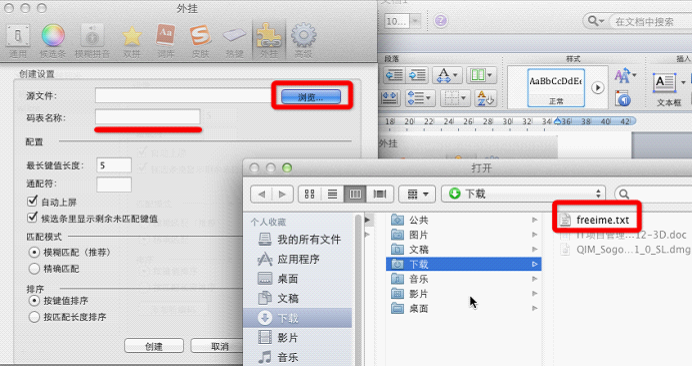The height and width of the screenshot is (366, 692).
Task: Toggle the 自动上屏 checkbox
Action: point(32,201)
